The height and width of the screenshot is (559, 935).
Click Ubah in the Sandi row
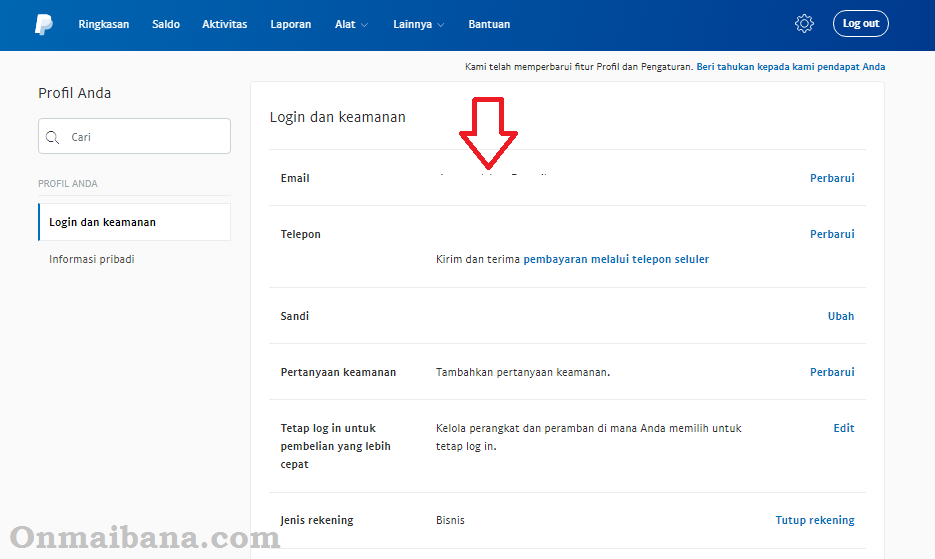pyautogui.click(x=841, y=316)
